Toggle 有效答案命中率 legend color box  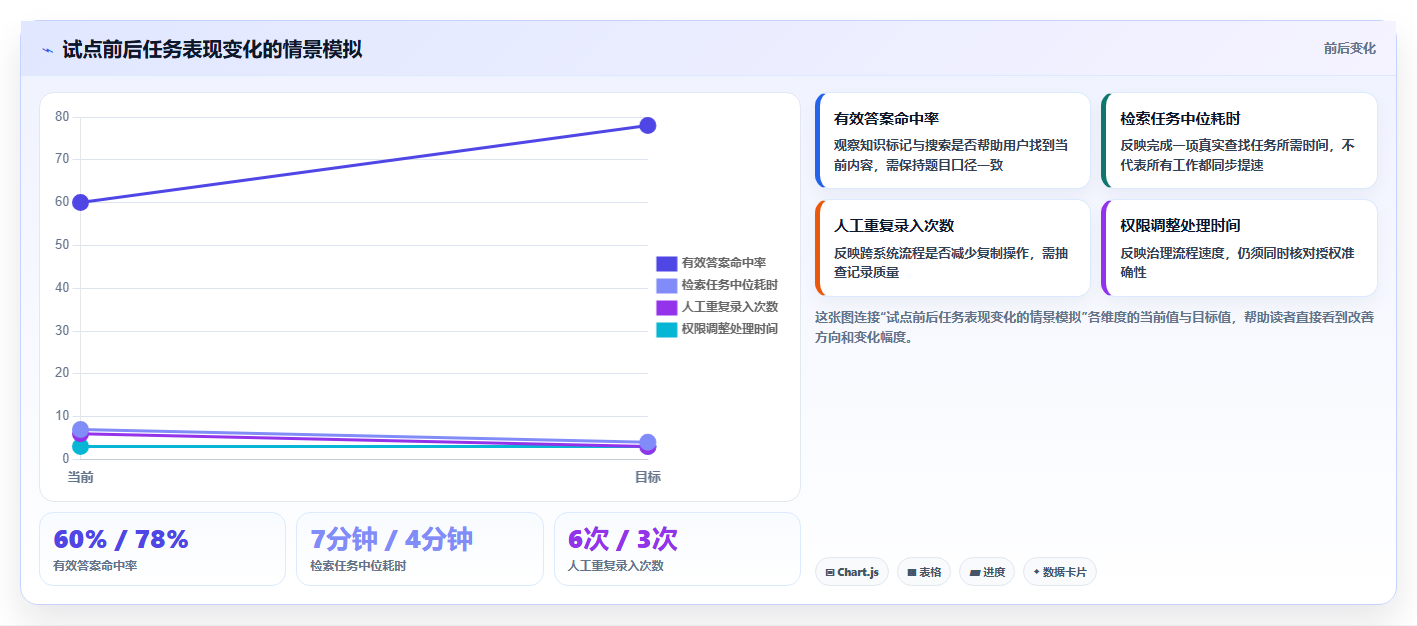[666, 263]
